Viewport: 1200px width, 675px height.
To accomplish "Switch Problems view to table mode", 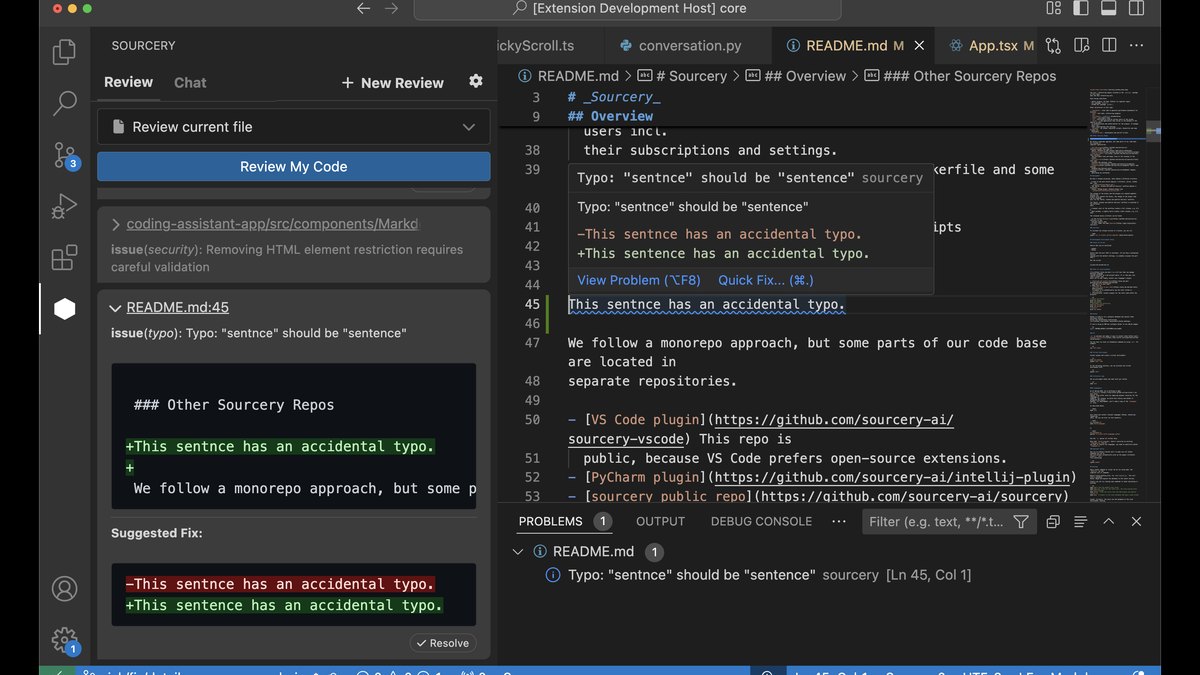I will pyautogui.click(x=1081, y=521).
